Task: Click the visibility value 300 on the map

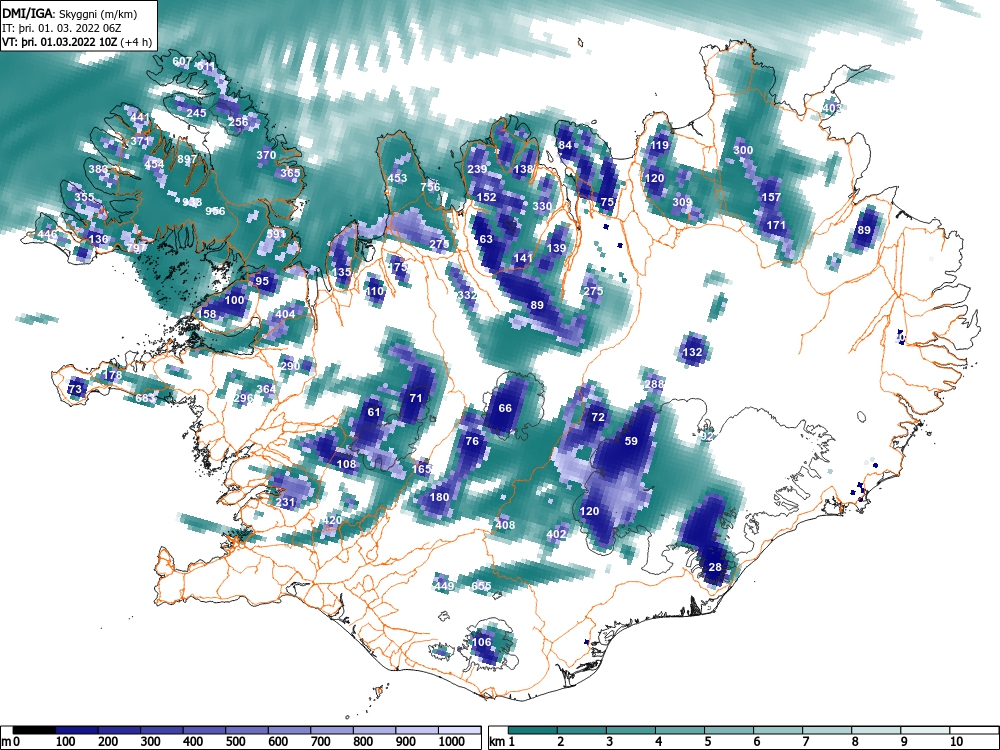Action: [743, 150]
